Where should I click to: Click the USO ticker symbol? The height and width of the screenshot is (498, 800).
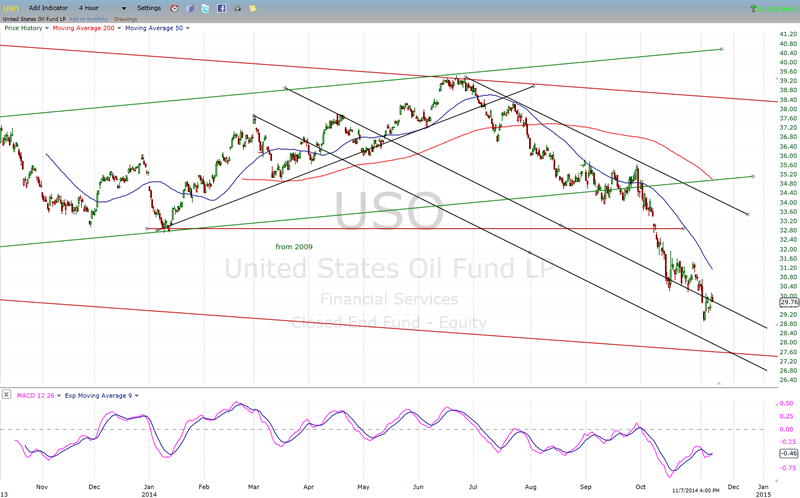tap(11, 8)
